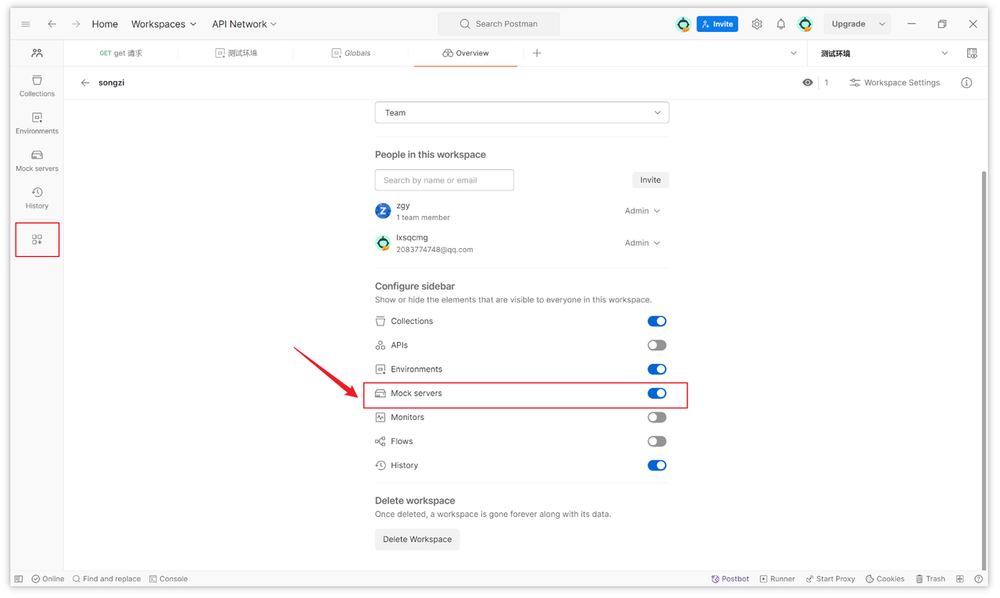The height and width of the screenshot is (598, 1000).
Task: Expand the Workspaces dropdown
Action: (163, 24)
